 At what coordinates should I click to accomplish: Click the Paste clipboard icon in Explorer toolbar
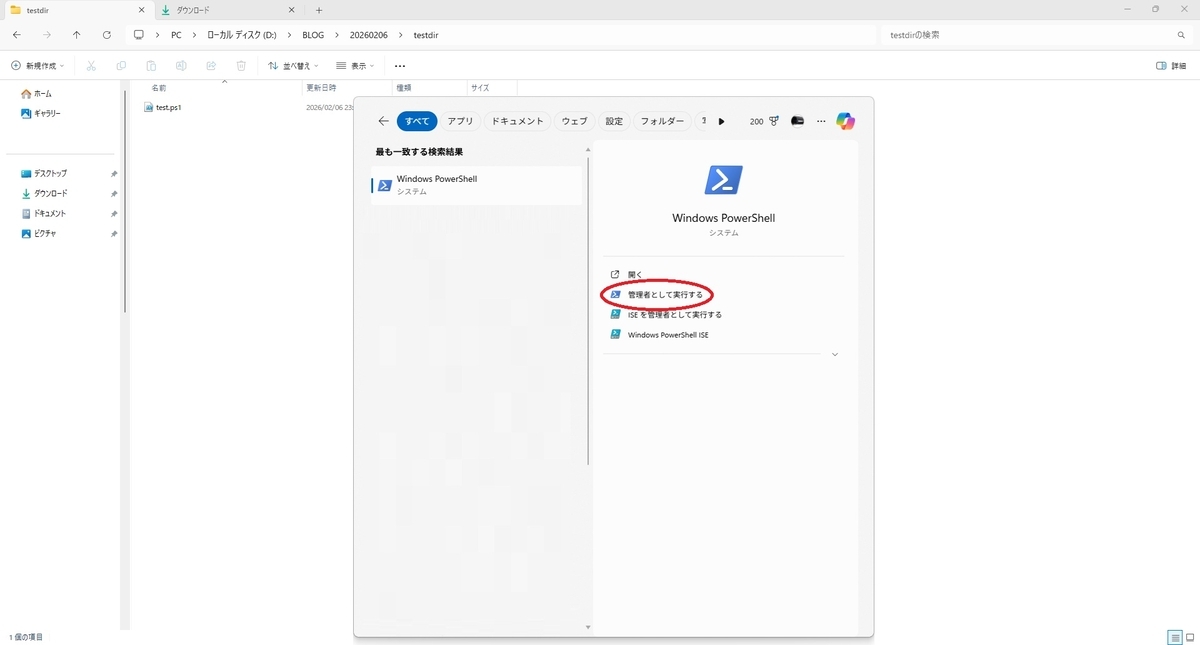tap(151, 66)
